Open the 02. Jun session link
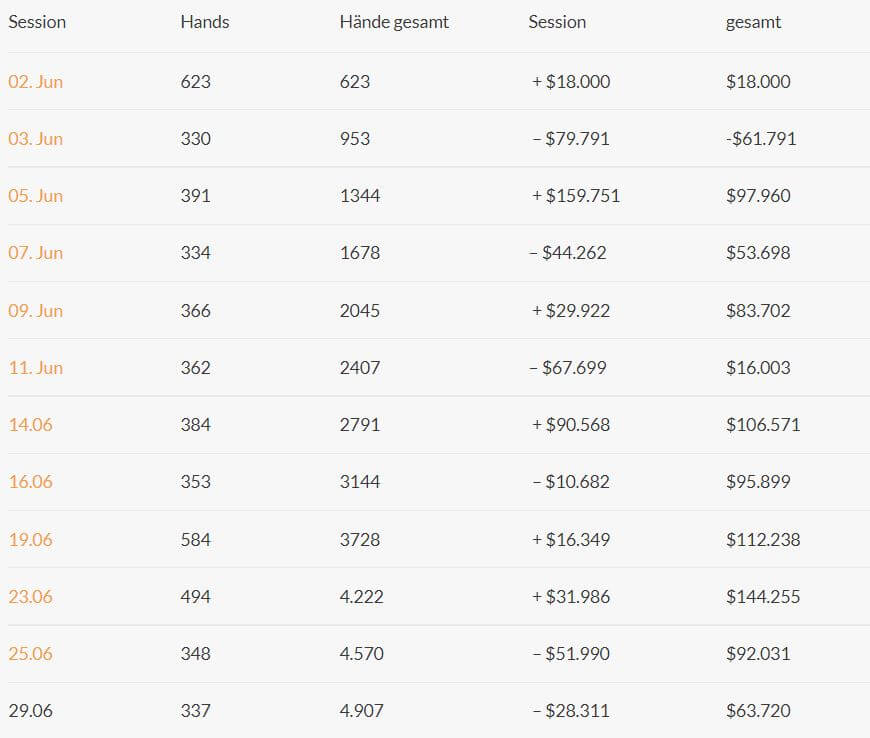 click(36, 82)
